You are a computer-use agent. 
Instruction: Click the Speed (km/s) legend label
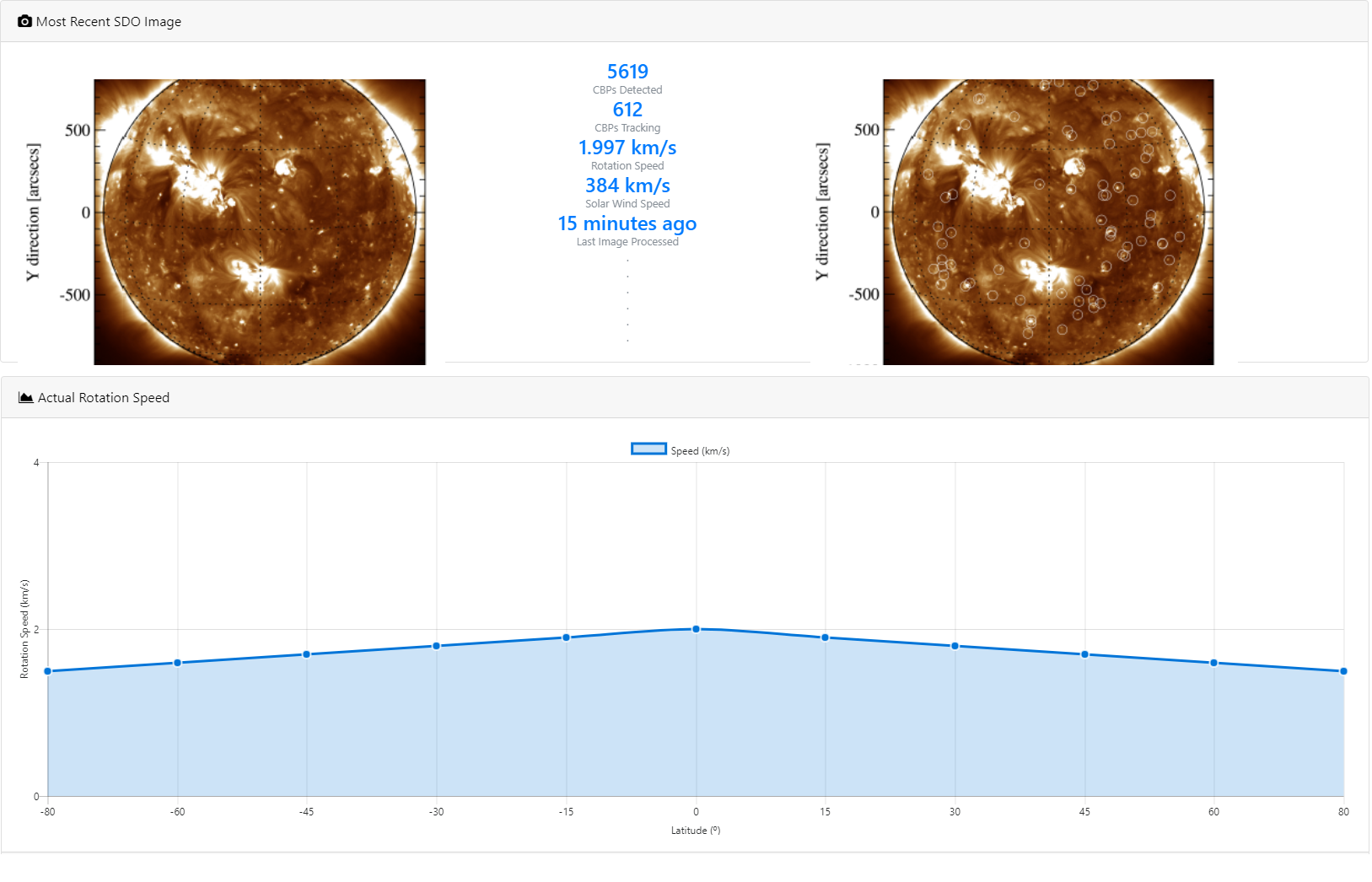[x=700, y=451]
